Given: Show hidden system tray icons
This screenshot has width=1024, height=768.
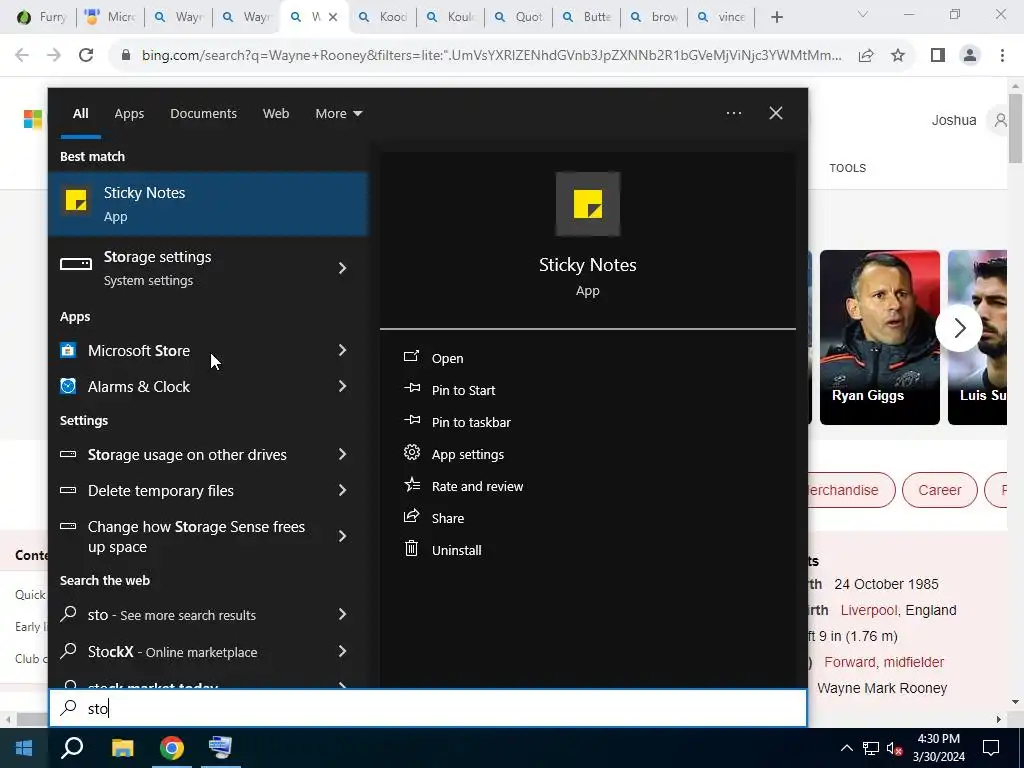Looking at the screenshot, I should point(846,748).
